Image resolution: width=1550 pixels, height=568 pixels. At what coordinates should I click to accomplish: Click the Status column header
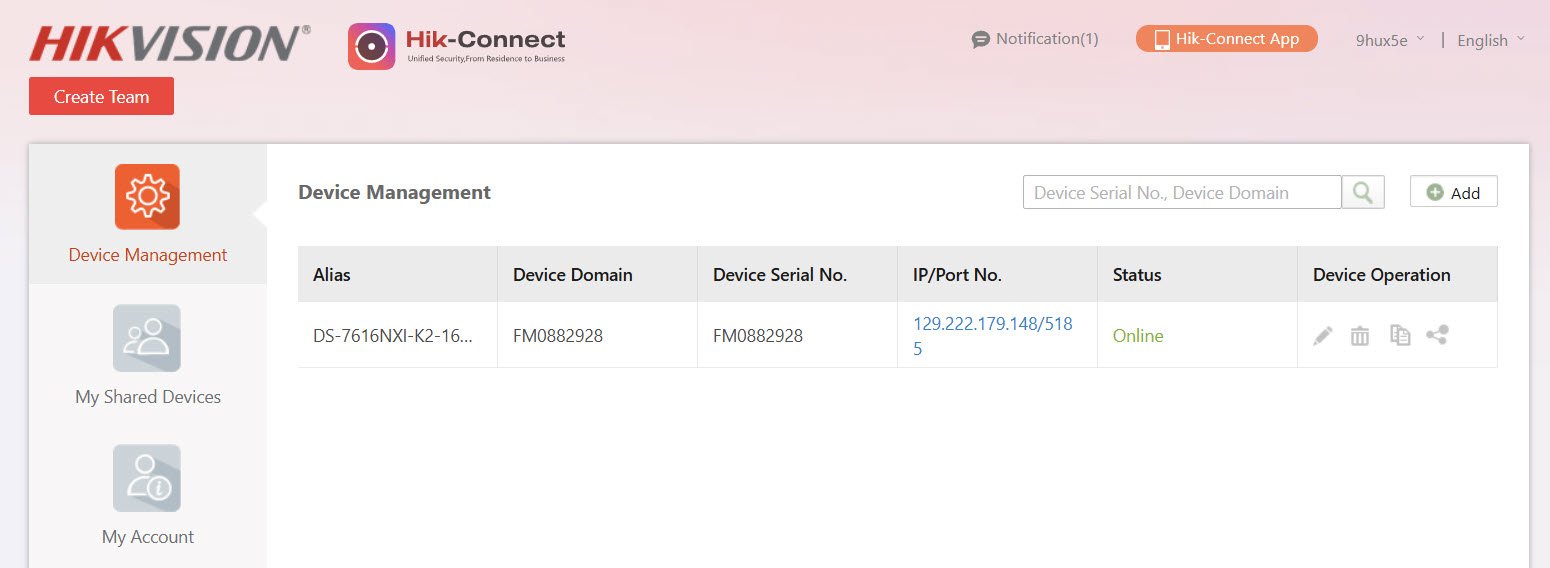[1137, 275]
